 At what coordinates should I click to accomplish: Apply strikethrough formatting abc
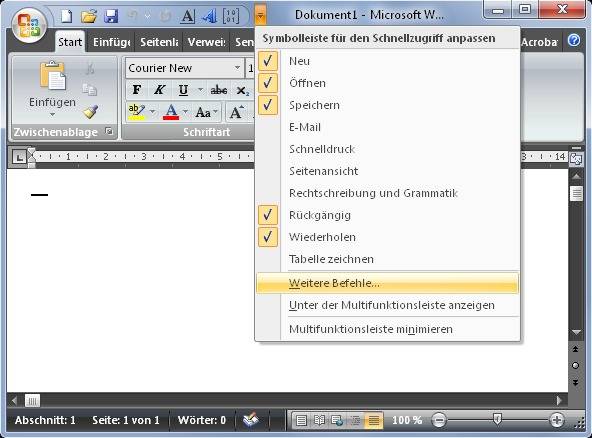[219, 90]
